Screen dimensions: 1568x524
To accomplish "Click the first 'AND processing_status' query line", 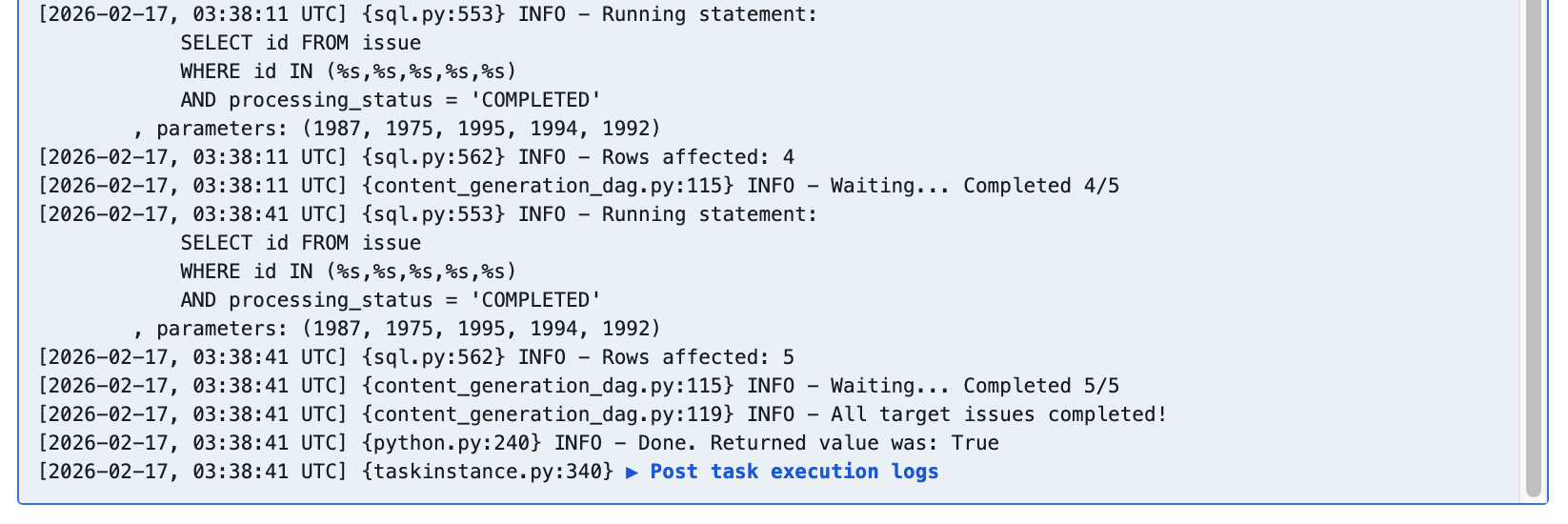I will 391,101.
